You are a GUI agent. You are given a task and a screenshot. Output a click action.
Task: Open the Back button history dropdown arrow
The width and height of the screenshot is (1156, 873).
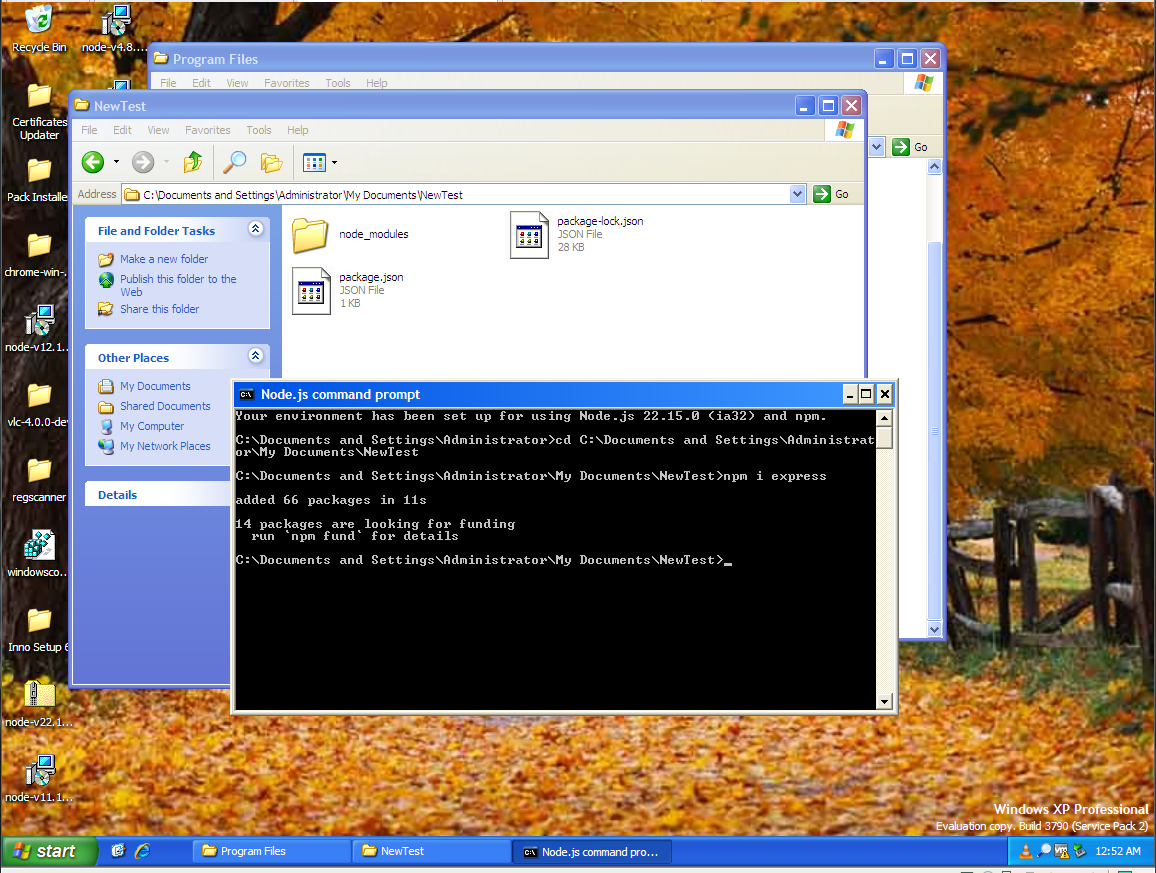click(x=116, y=162)
